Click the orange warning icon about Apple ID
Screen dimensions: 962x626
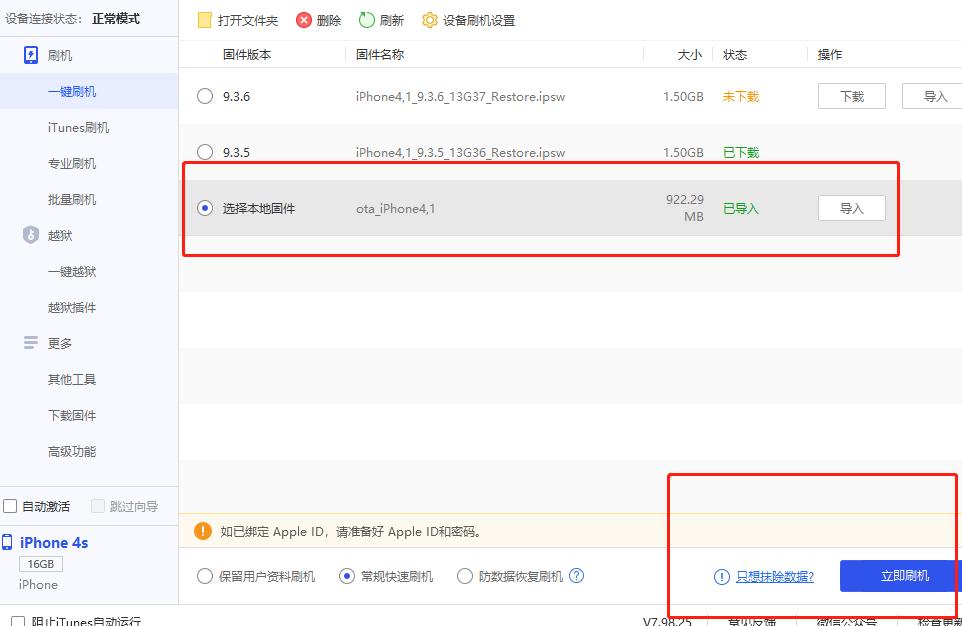pos(202,531)
